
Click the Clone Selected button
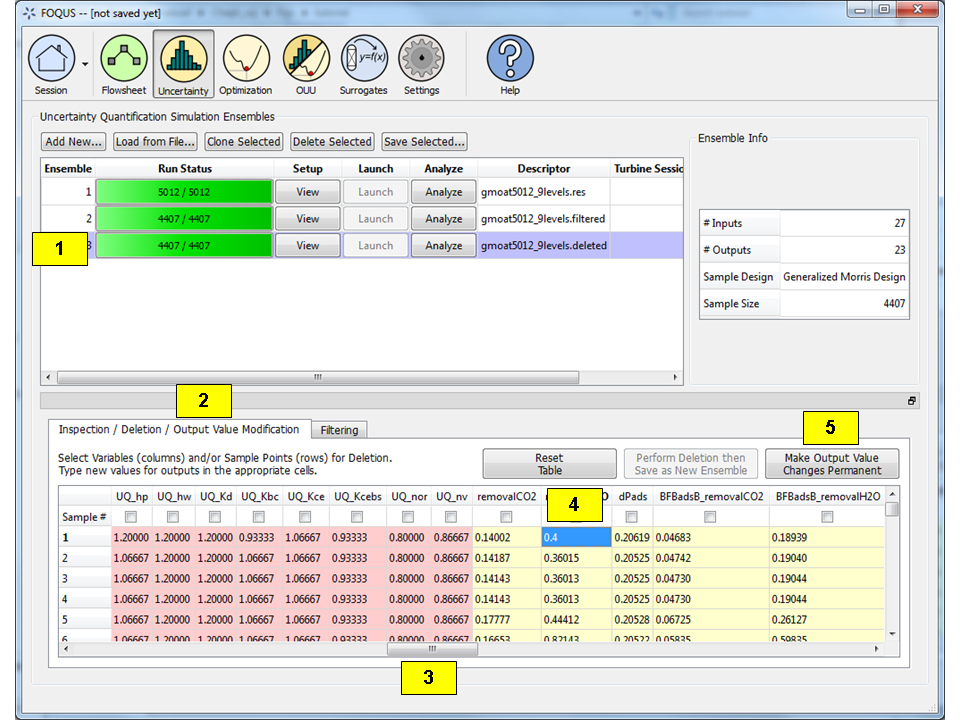point(243,141)
